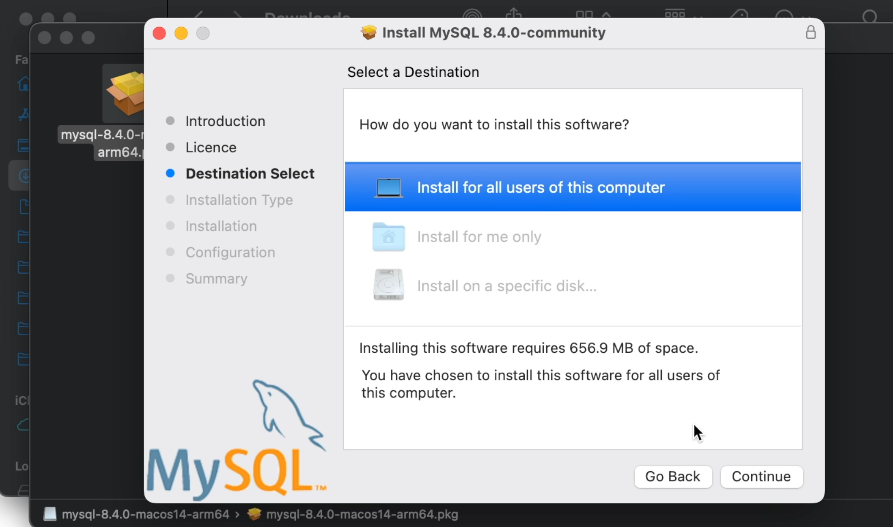This screenshot has height=527, width=893.
Task: Select the Summary step
Action: click(x=216, y=278)
